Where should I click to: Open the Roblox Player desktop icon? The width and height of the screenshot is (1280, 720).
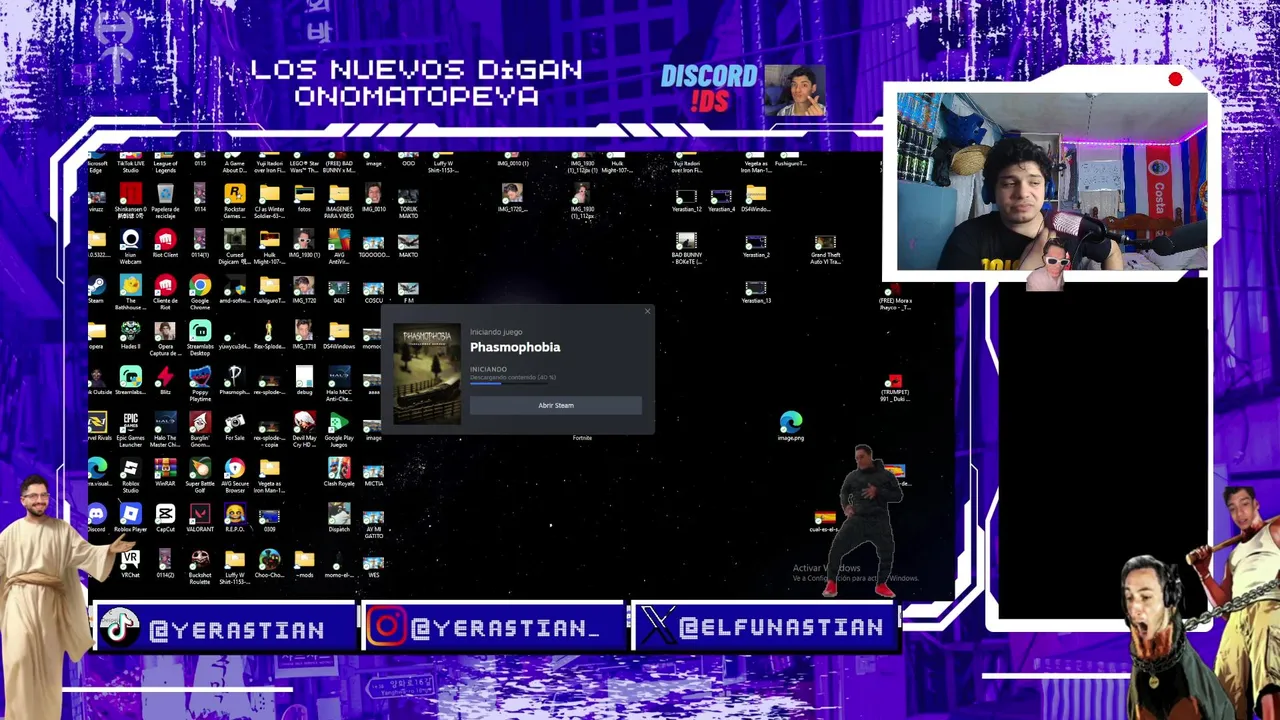coord(130,514)
